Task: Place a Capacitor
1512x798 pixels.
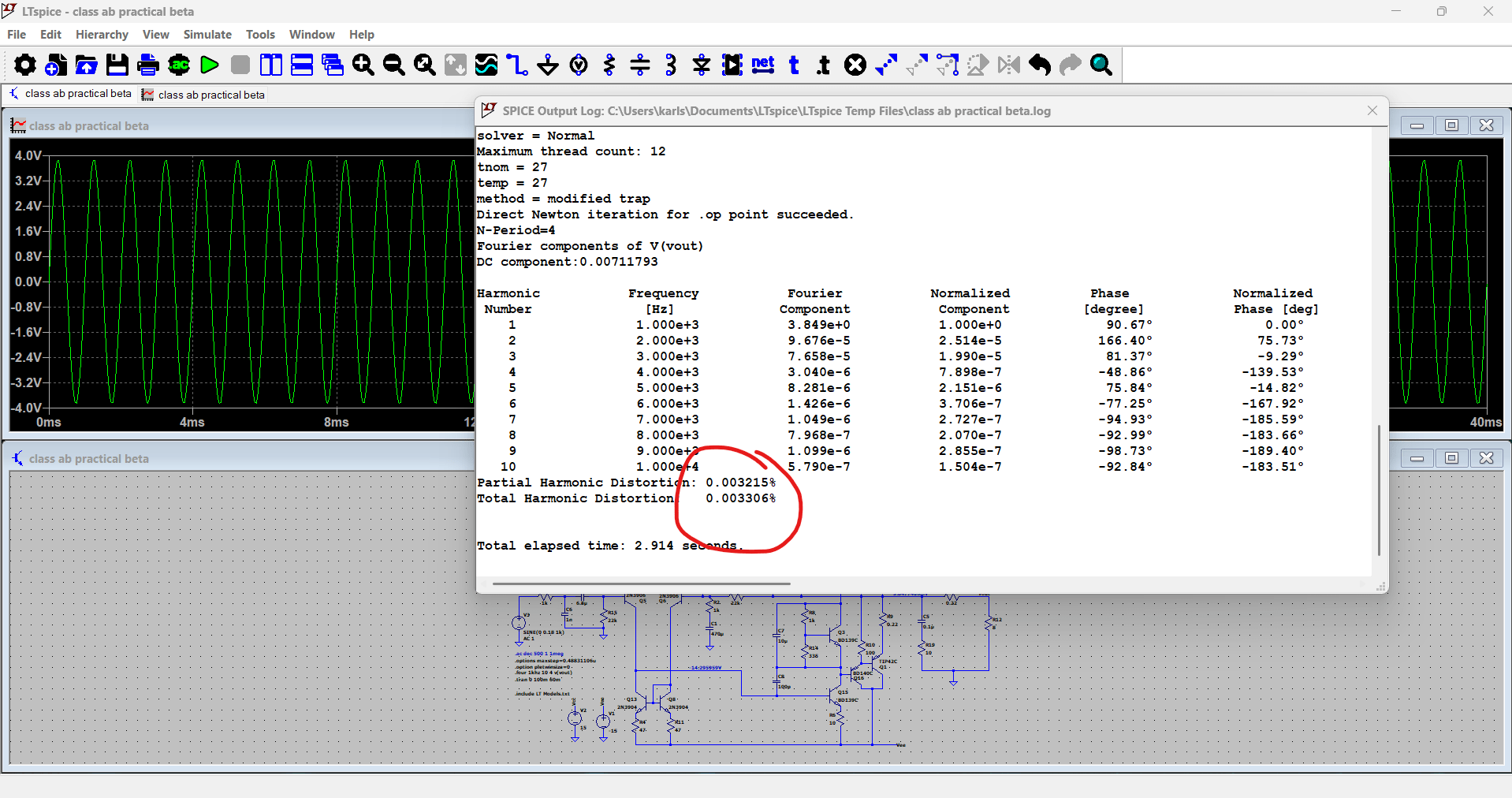Action: point(640,65)
